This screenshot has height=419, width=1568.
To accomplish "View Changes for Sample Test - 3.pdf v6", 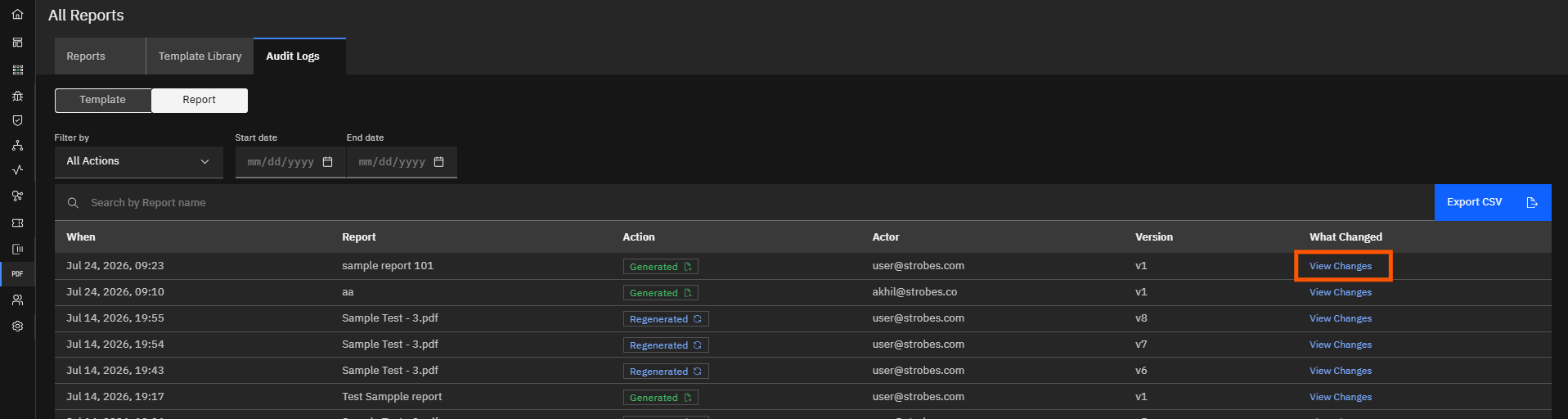I will pyautogui.click(x=1341, y=371).
